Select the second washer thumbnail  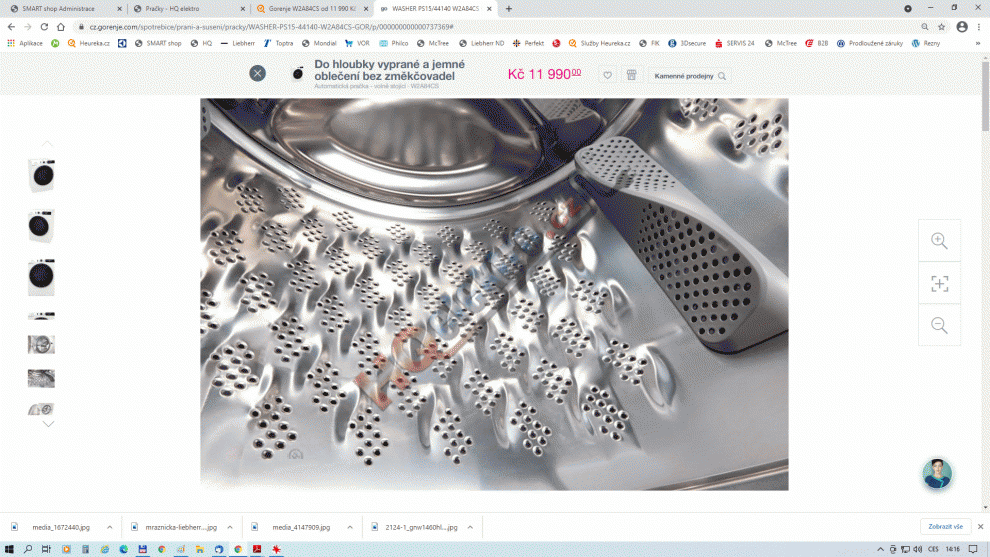[x=41, y=225]
